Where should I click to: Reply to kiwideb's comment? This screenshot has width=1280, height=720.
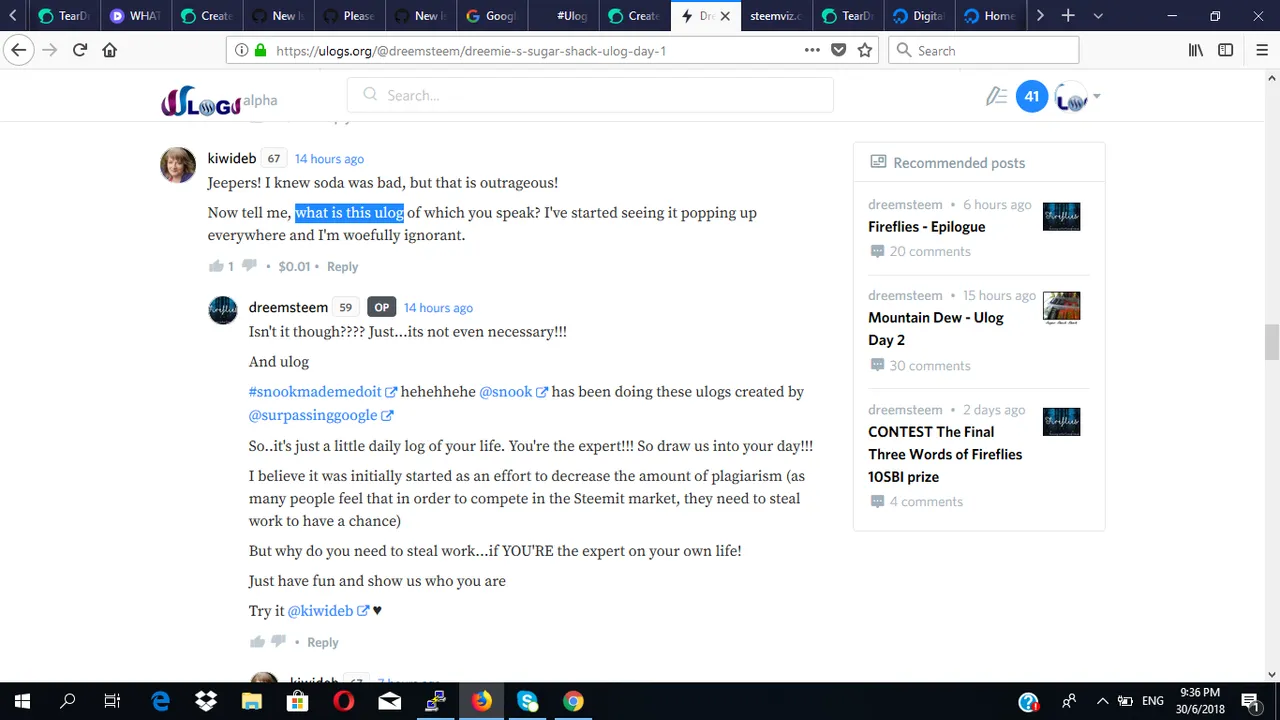[x=342, y=266]
